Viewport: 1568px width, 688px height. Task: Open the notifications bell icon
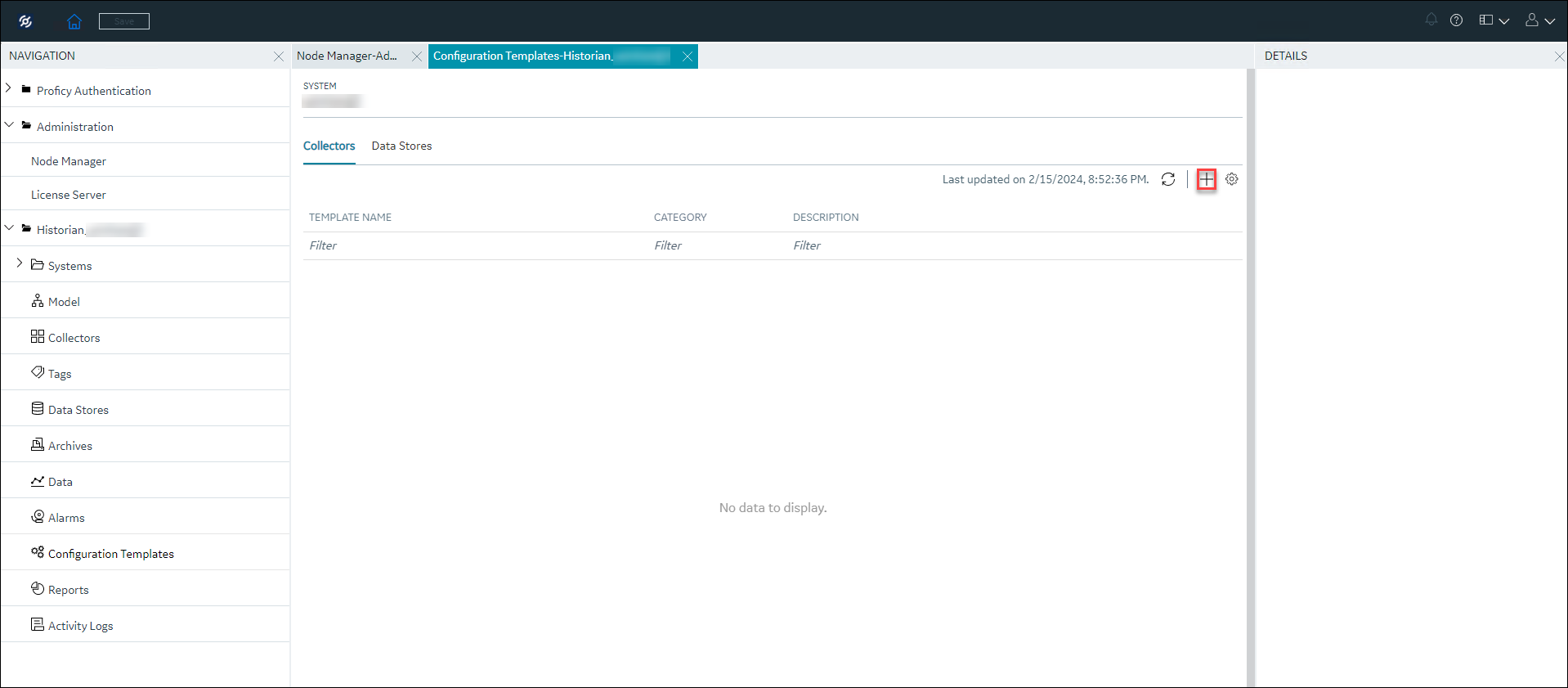coord(1431,20)
